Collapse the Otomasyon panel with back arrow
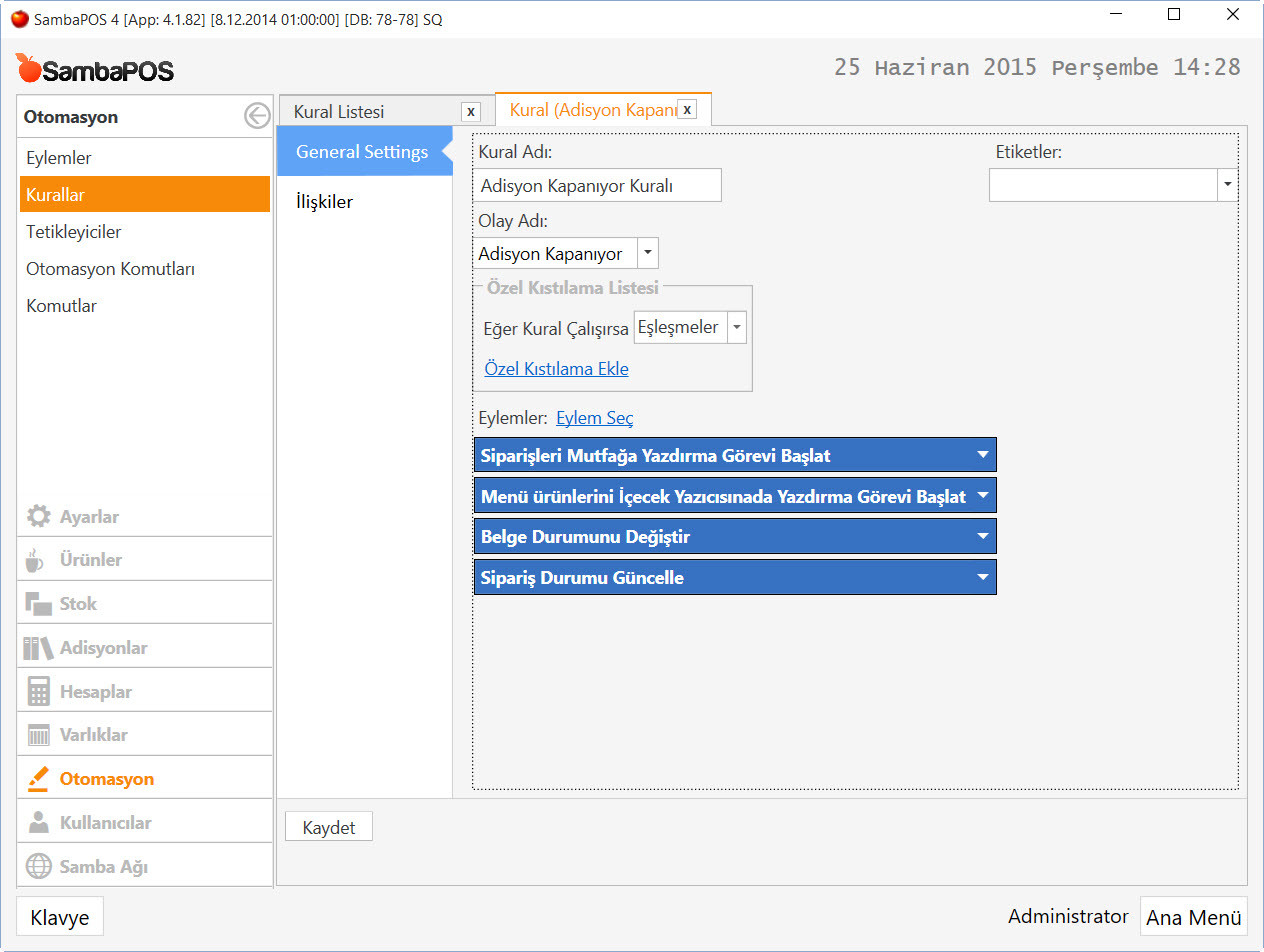Image resolution: width=1264 pixels, height=952 pixels. (257, 117)
